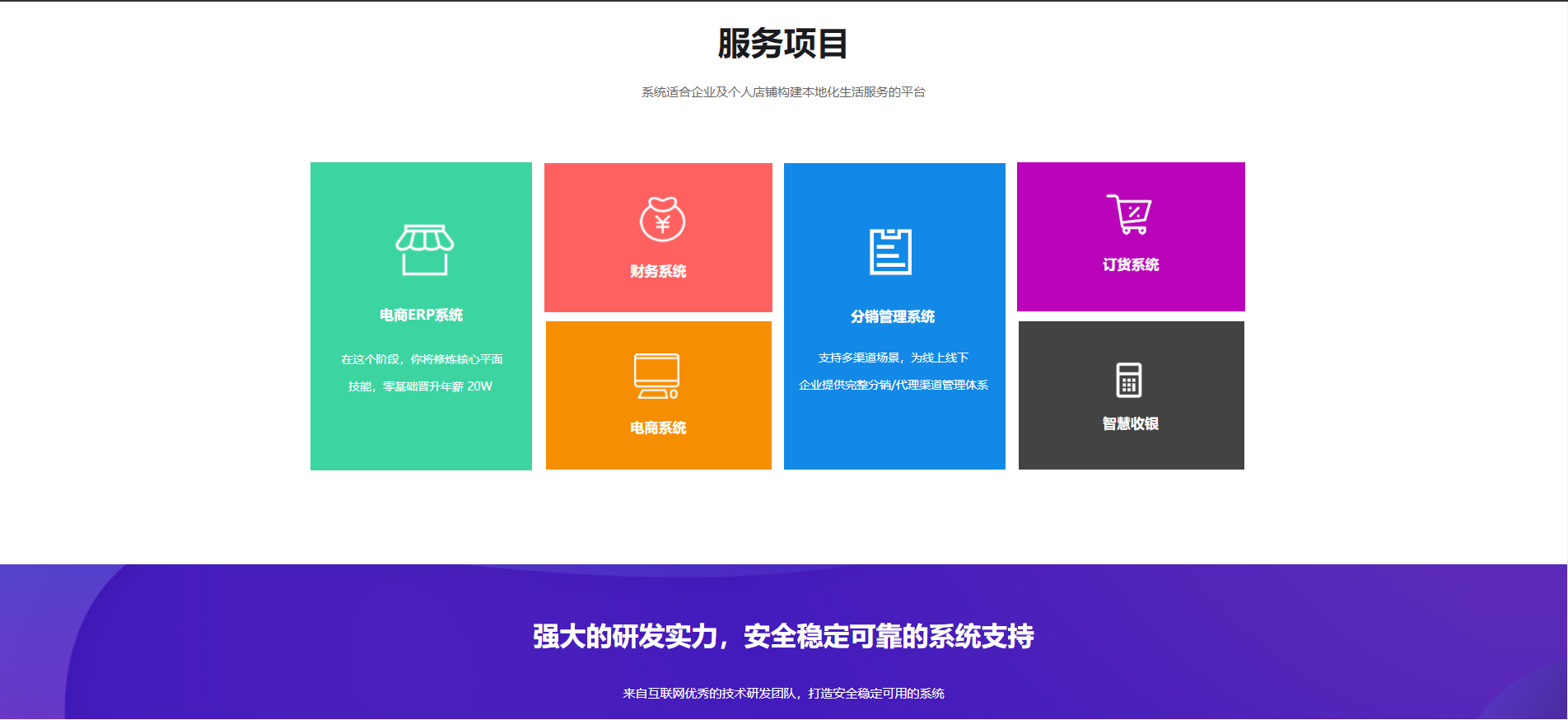Click the computer monitor icon
Image resolution: width=1568 pixels, height=720 pixels.
point(656,376)
